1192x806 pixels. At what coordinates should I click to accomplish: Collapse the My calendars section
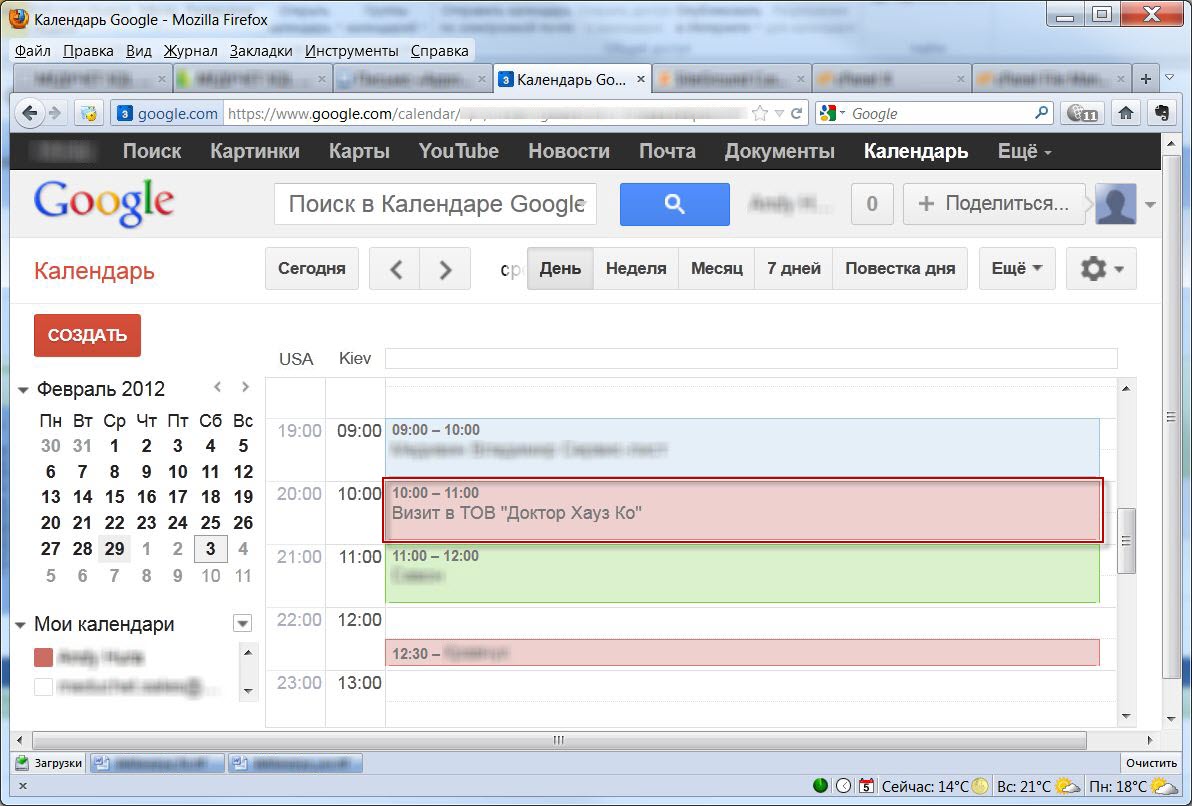(x=21, y=625)
